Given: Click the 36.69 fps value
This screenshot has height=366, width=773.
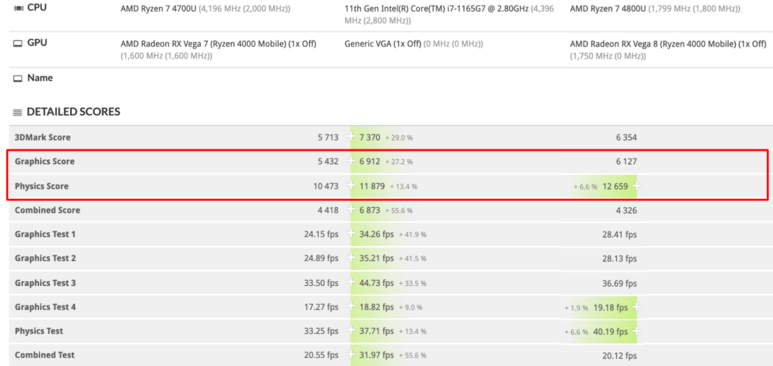Looking at the screenshot, I should 619,283.
